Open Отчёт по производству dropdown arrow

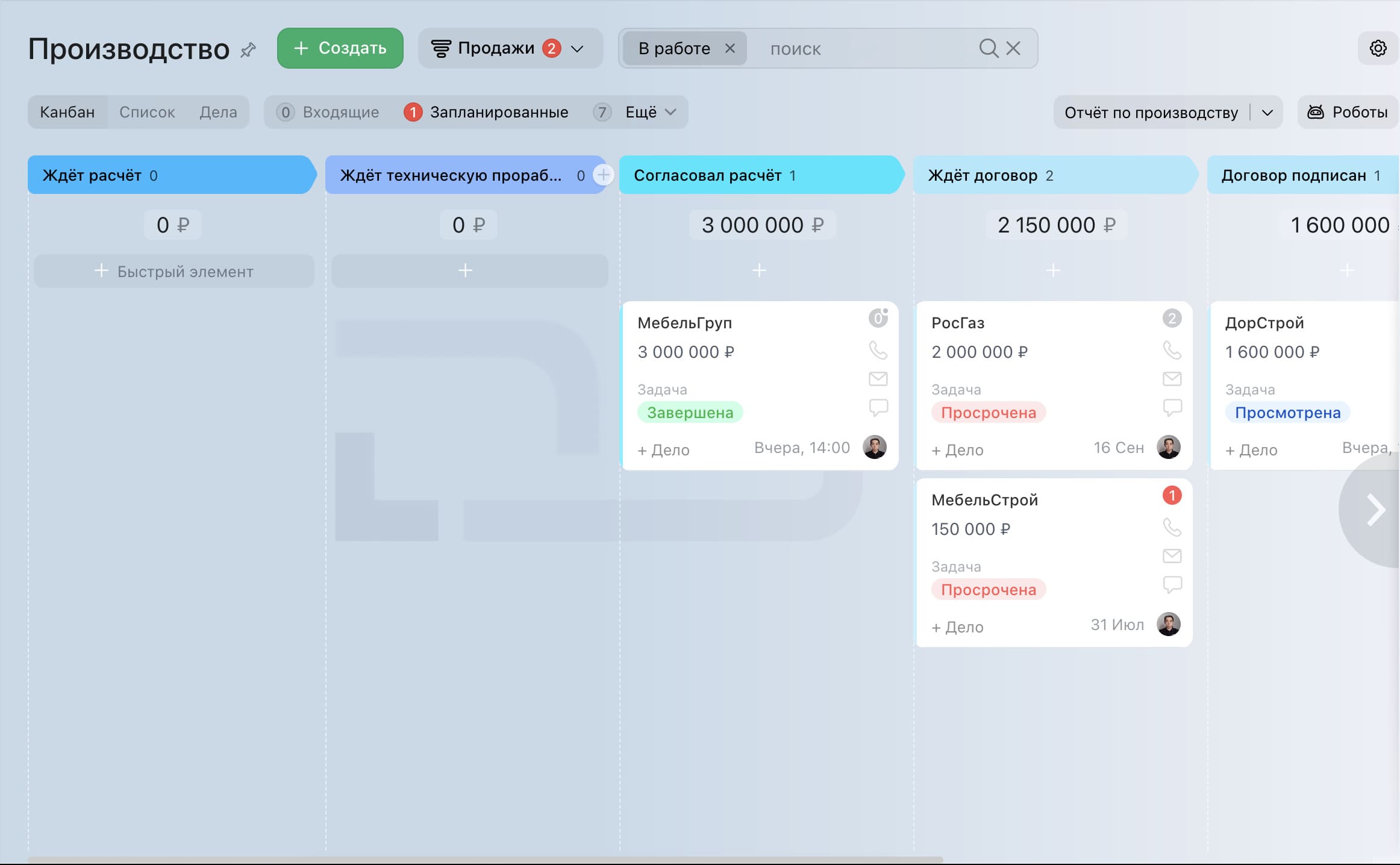click(x=1267, y=113)
